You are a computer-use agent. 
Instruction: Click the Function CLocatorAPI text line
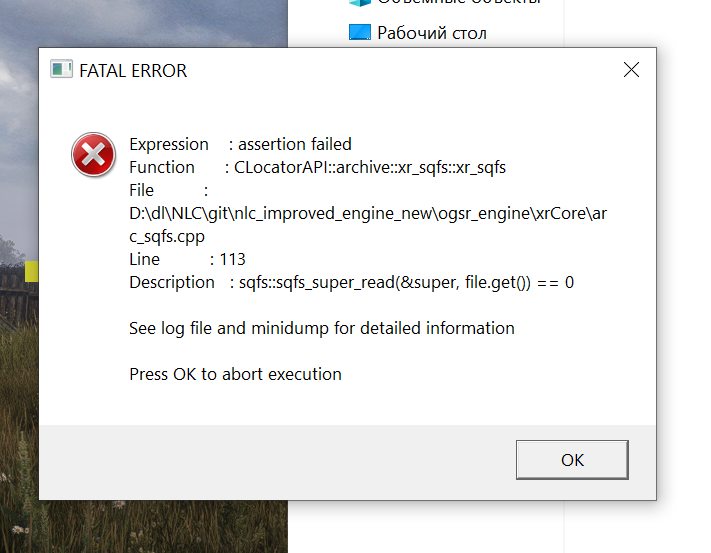point(317,167)
